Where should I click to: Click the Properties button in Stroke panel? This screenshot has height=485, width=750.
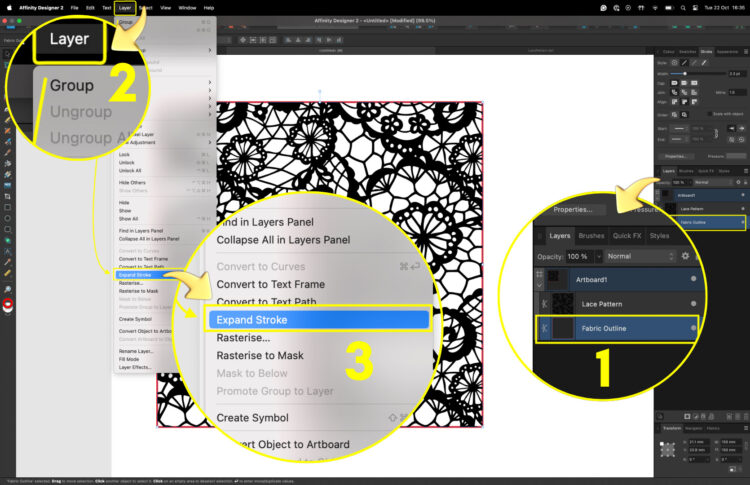674,156
